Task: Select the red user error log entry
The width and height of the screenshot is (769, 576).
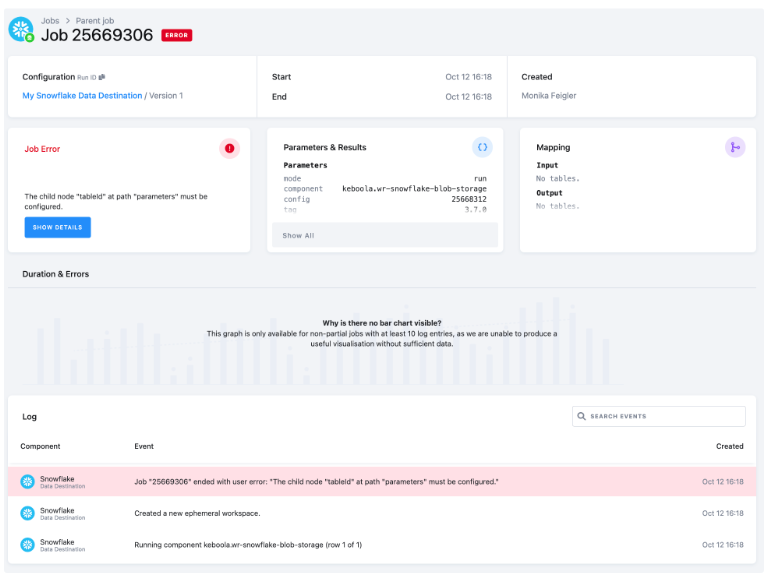Action: click(x=316, y=482)
